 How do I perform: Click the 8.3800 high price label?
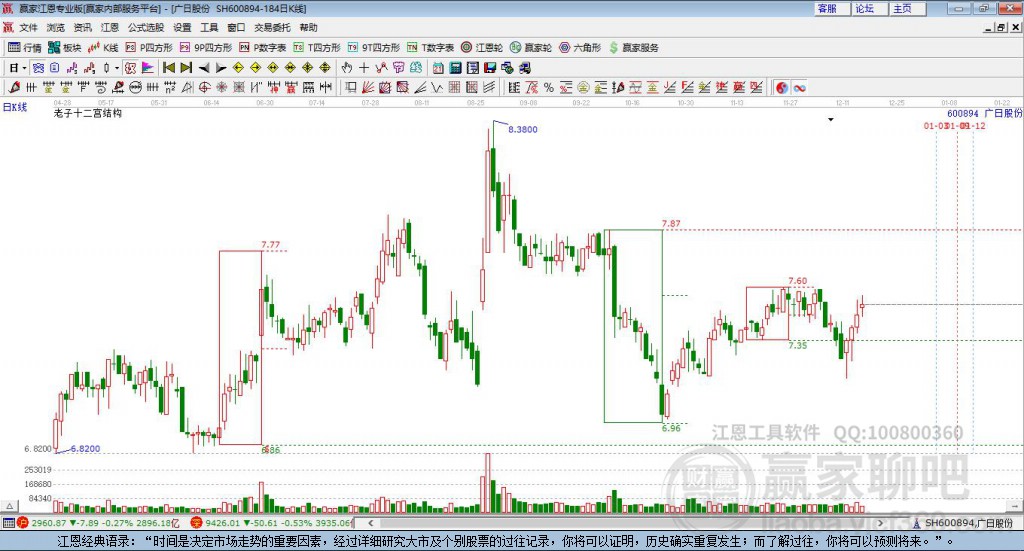(523, 129)
